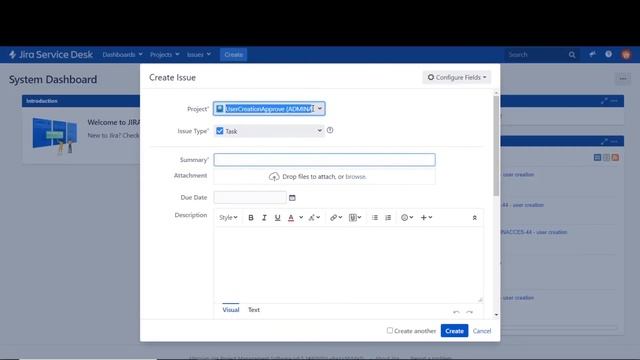Open the Issues menu
This screenshot has height=360, width=640.
(199, 54)
